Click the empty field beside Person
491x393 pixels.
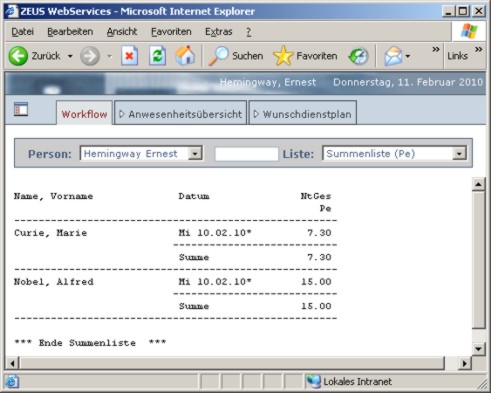(246, 154)
